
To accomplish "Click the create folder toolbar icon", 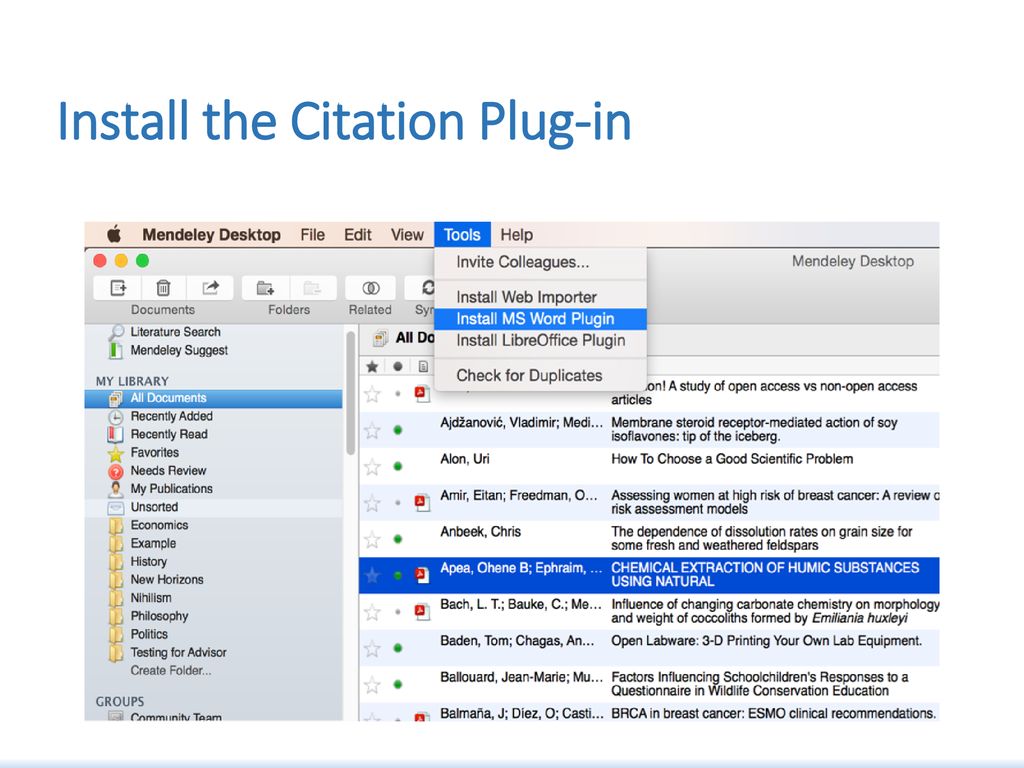I will point(265,287).
